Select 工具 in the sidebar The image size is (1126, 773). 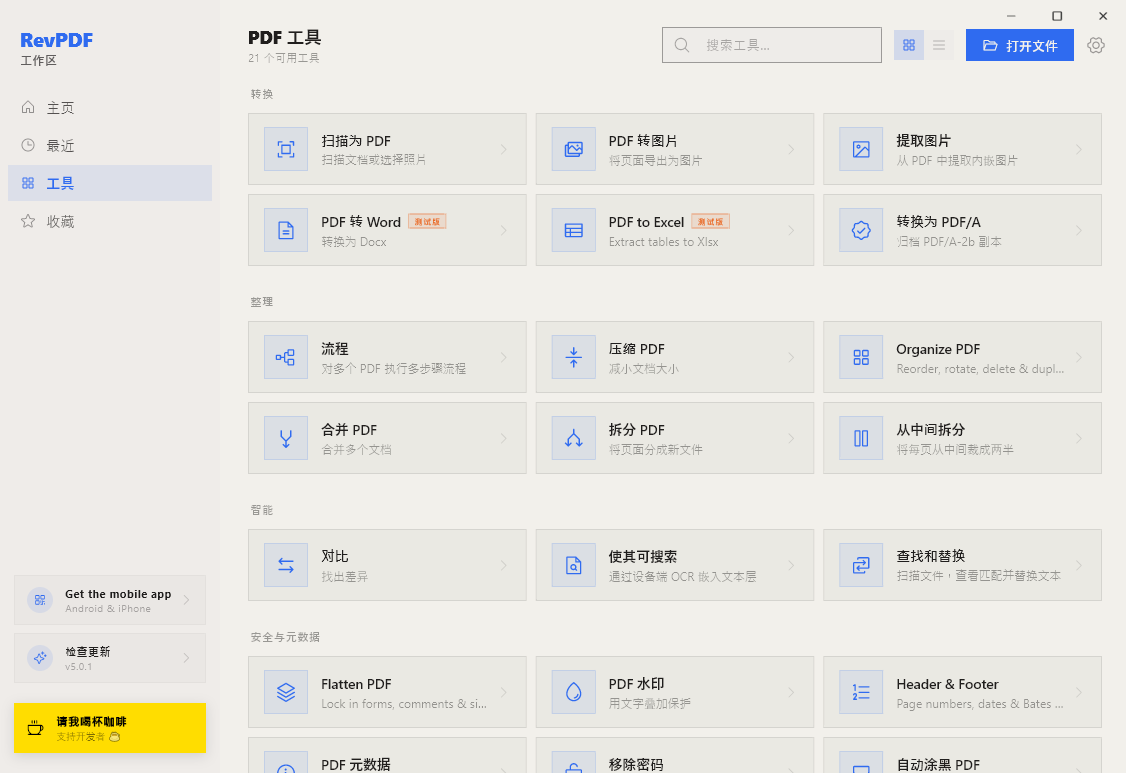(110, 183)
